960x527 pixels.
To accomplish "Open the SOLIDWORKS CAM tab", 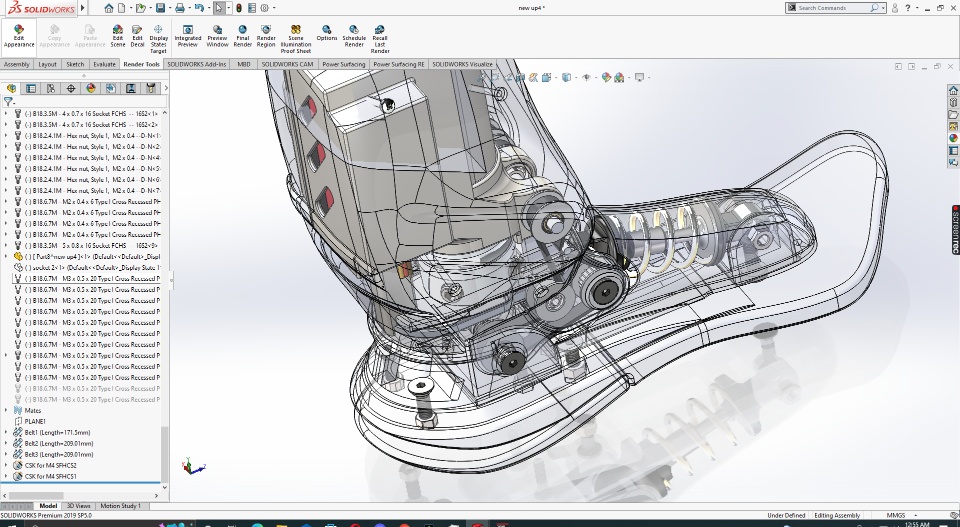I will 287,64.
